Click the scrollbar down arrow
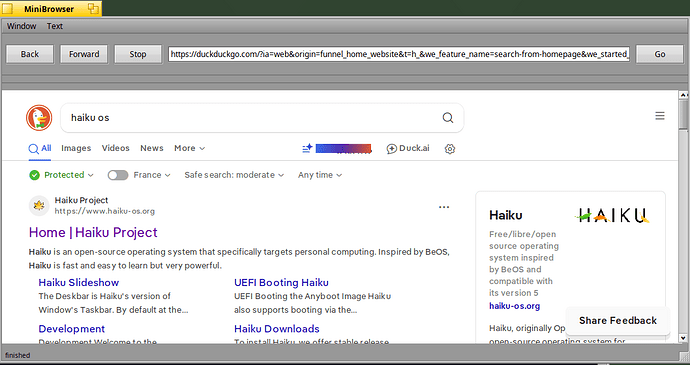Image resolution: width=690 pixels, height=365 pixels. 683,339
